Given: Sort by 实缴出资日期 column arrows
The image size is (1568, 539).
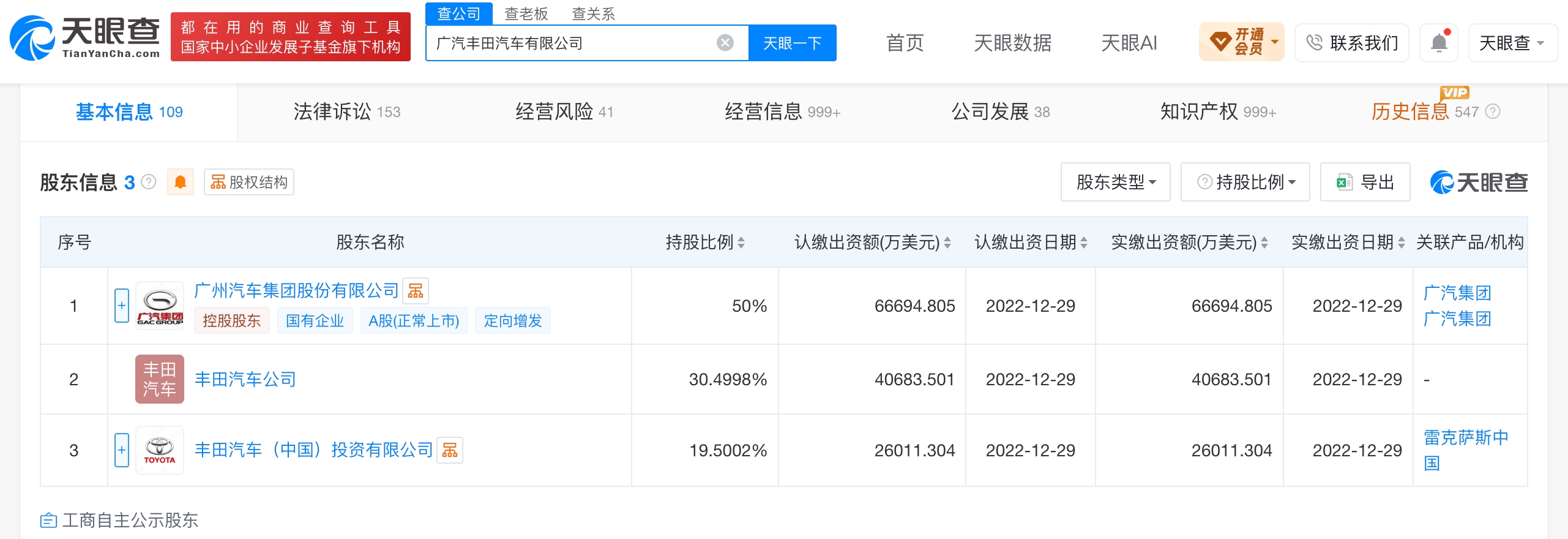Looking at the screenshot, I should pos(1402,243).
